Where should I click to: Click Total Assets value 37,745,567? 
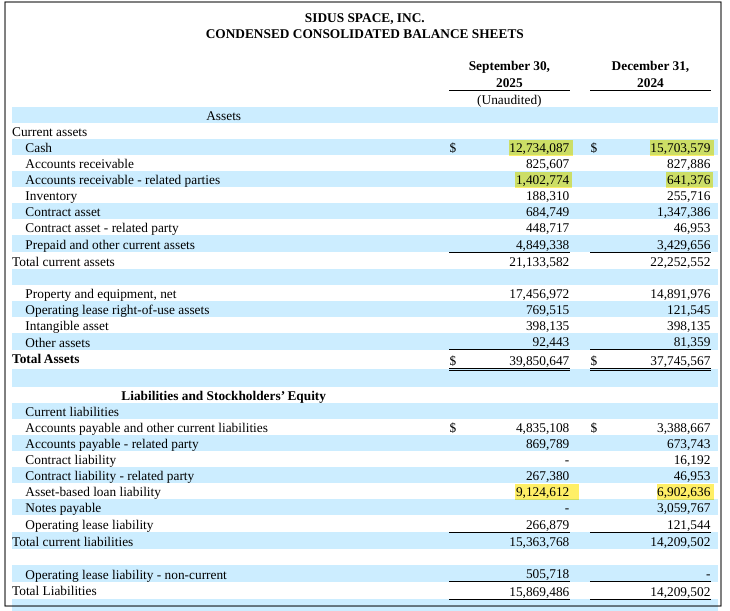(680, 361)
